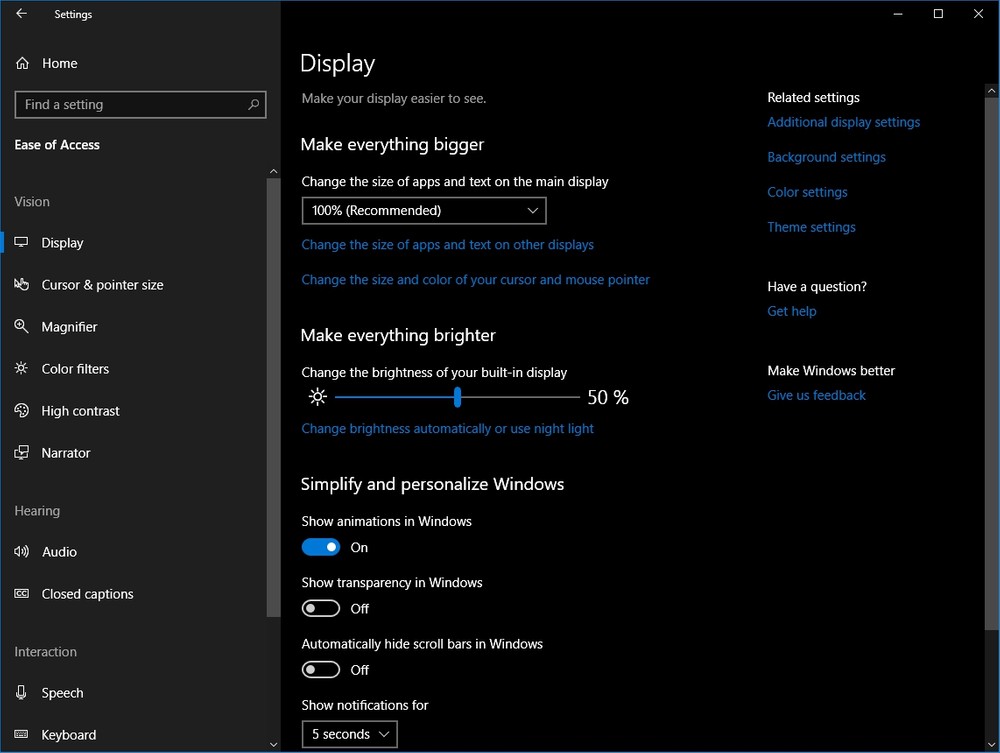The width and height of the screenshot is (1000, 753).
Task: Click the sidebar scroll up arrow
Action: coord(274,171)
